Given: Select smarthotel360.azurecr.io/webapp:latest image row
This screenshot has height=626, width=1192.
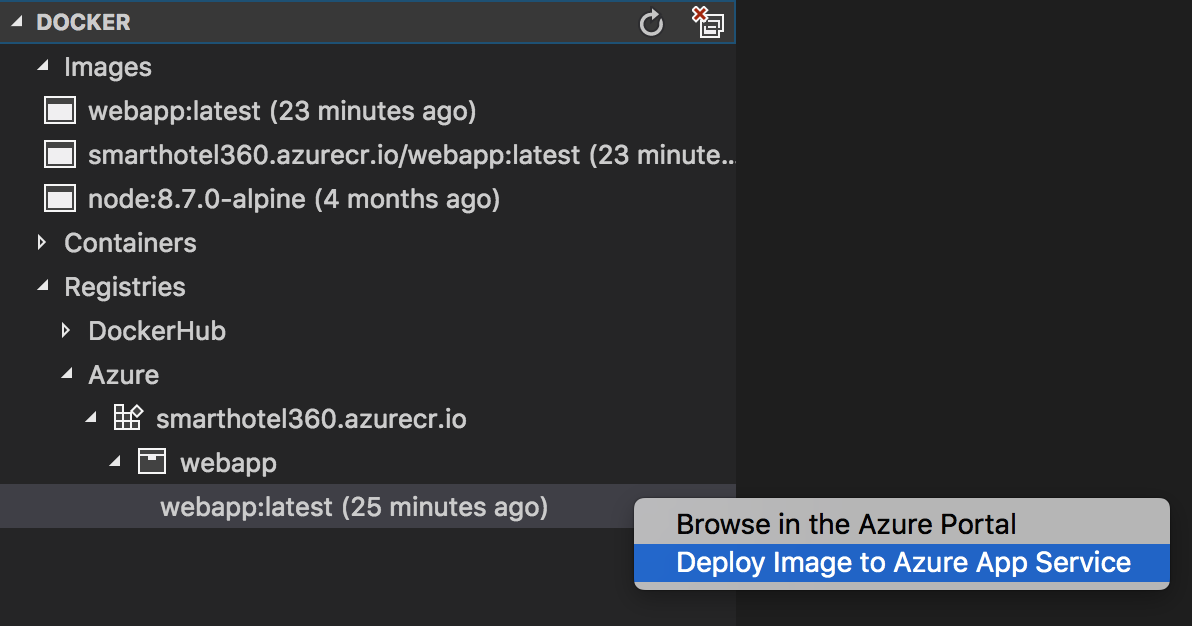Looking at the screenshot, I should tap(368, 154).
